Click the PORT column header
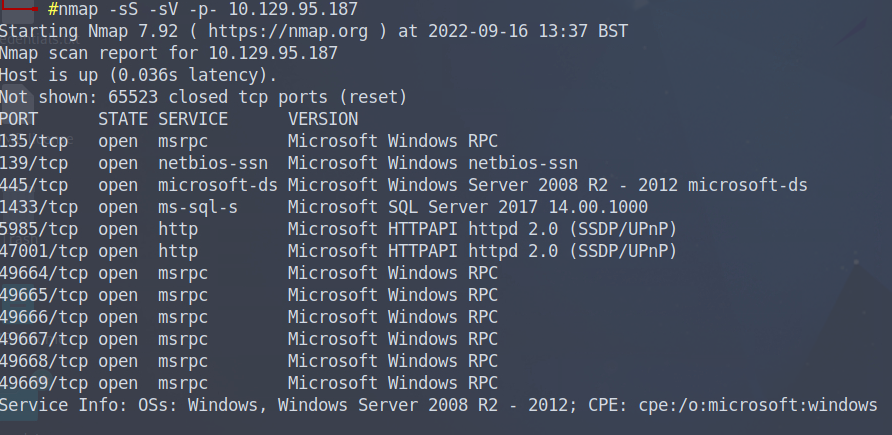The height and width of the screenshot is (435, 892). [x=19, y=119]
